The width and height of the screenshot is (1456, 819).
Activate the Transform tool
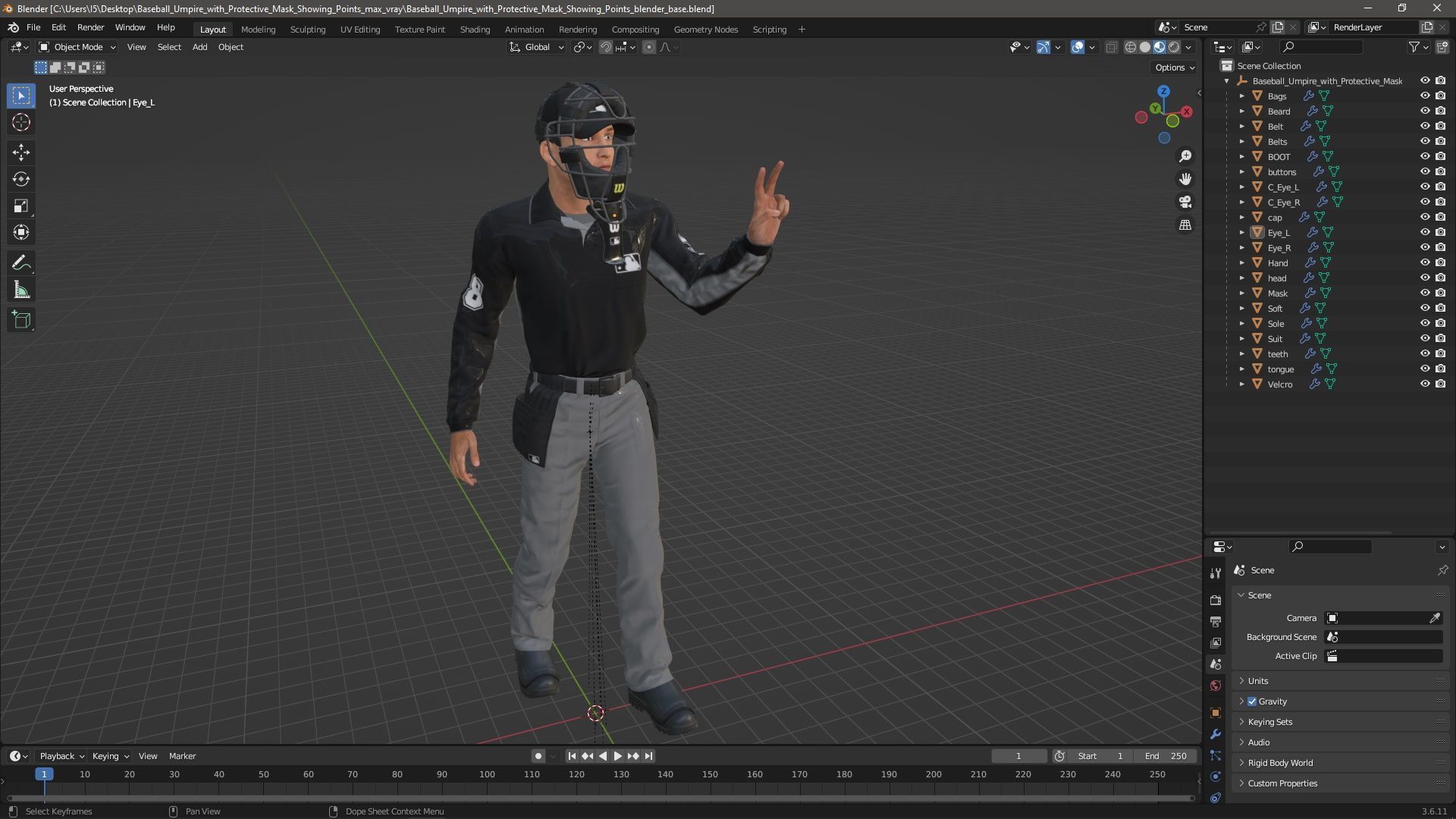pyautogui.click(x=21, y=232)
